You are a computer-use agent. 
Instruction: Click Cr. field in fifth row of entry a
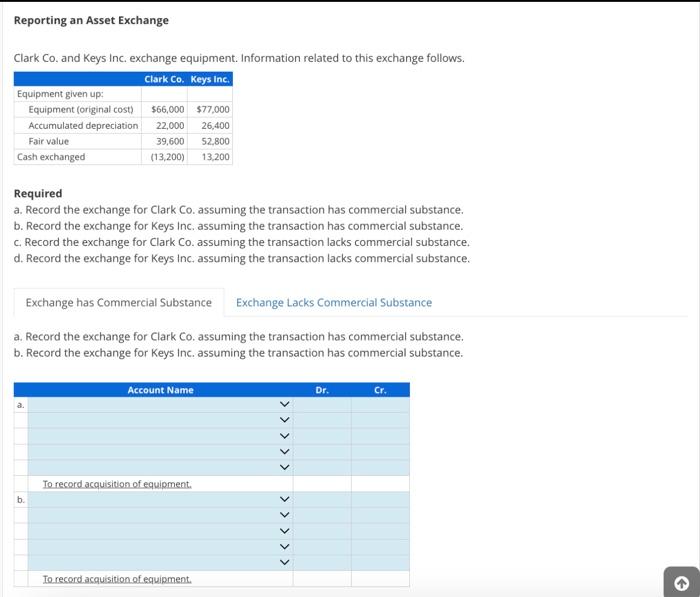[380, 467]
